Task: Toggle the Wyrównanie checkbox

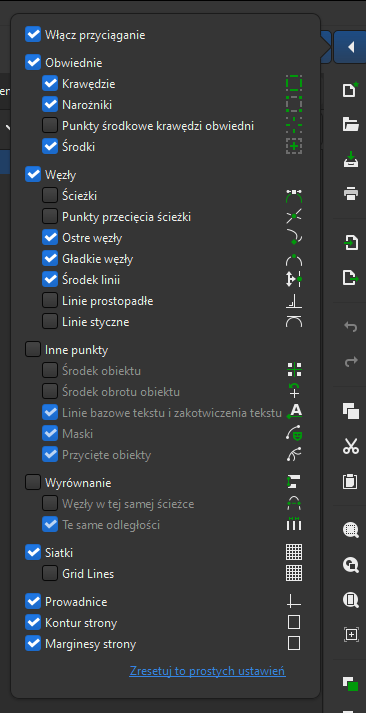Action: (33, 482)
